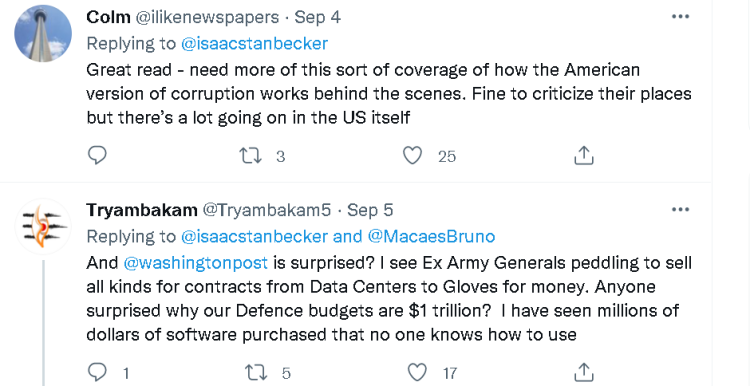
Task: Open Colm's display name
Action: coord(108,17)
